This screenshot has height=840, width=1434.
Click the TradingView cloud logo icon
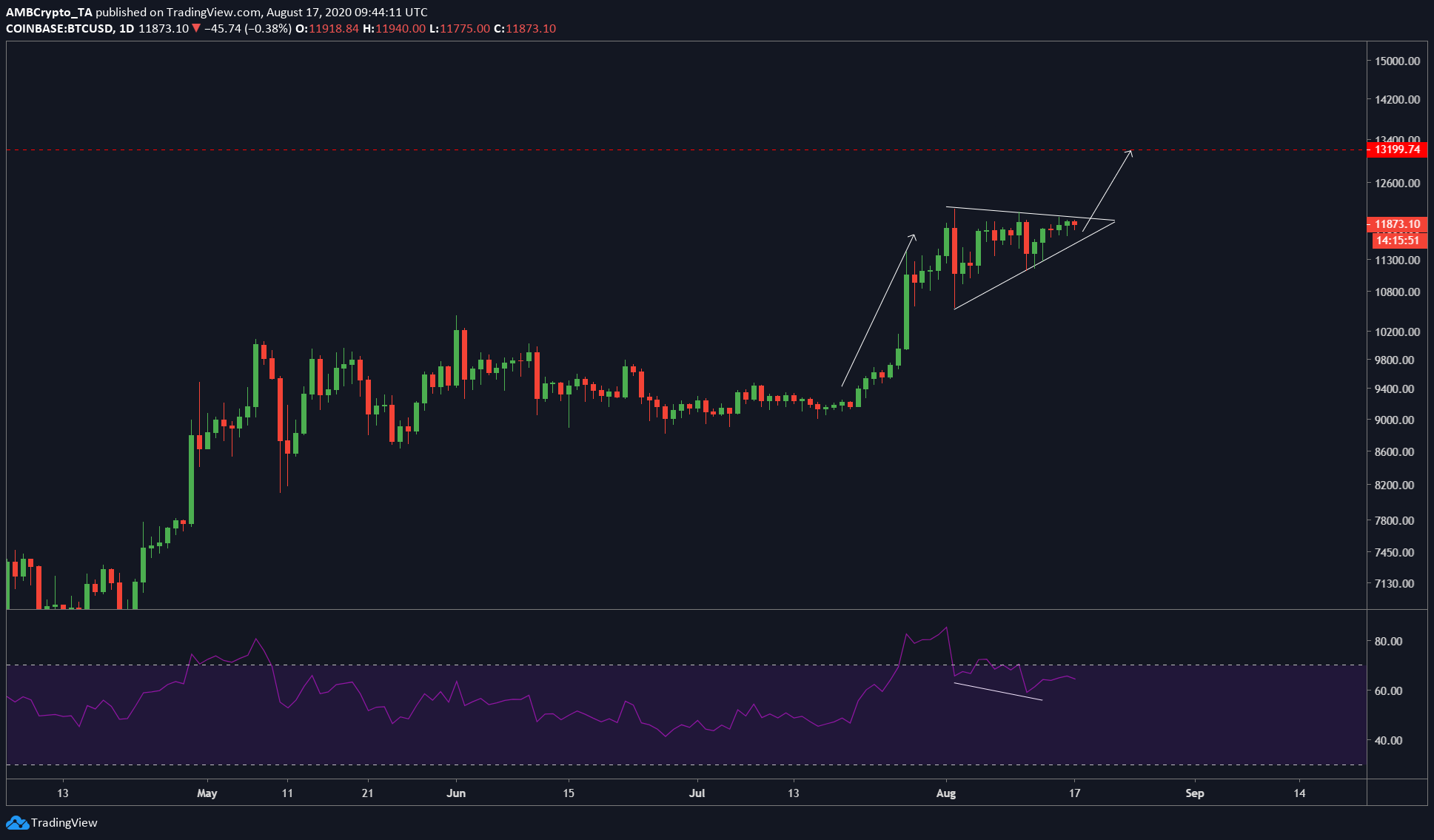[16, 823]
